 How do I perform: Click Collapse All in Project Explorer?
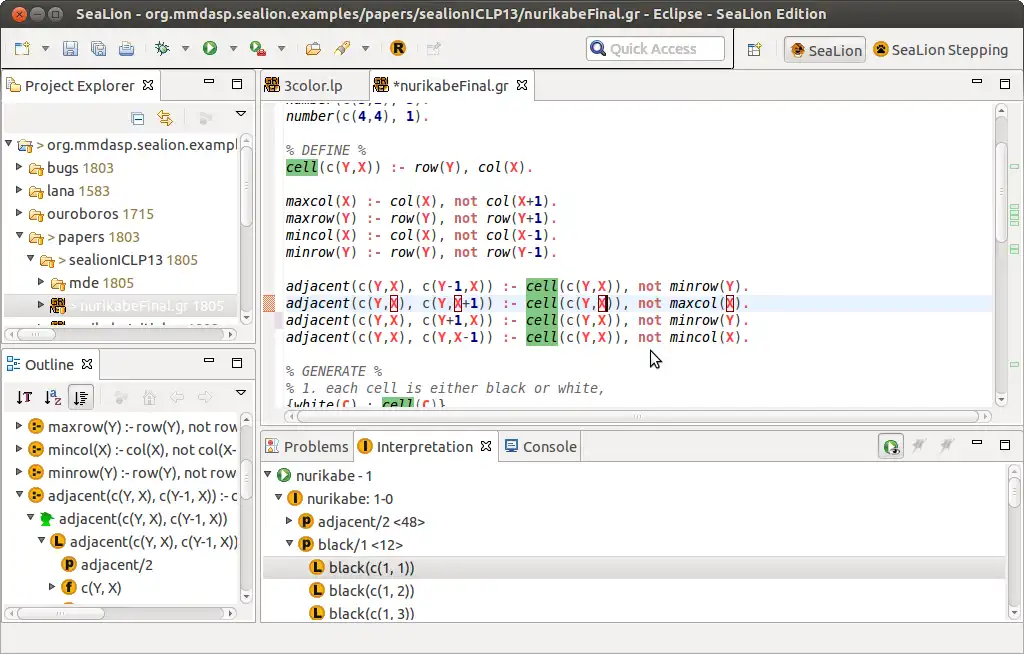click(138, 118)
